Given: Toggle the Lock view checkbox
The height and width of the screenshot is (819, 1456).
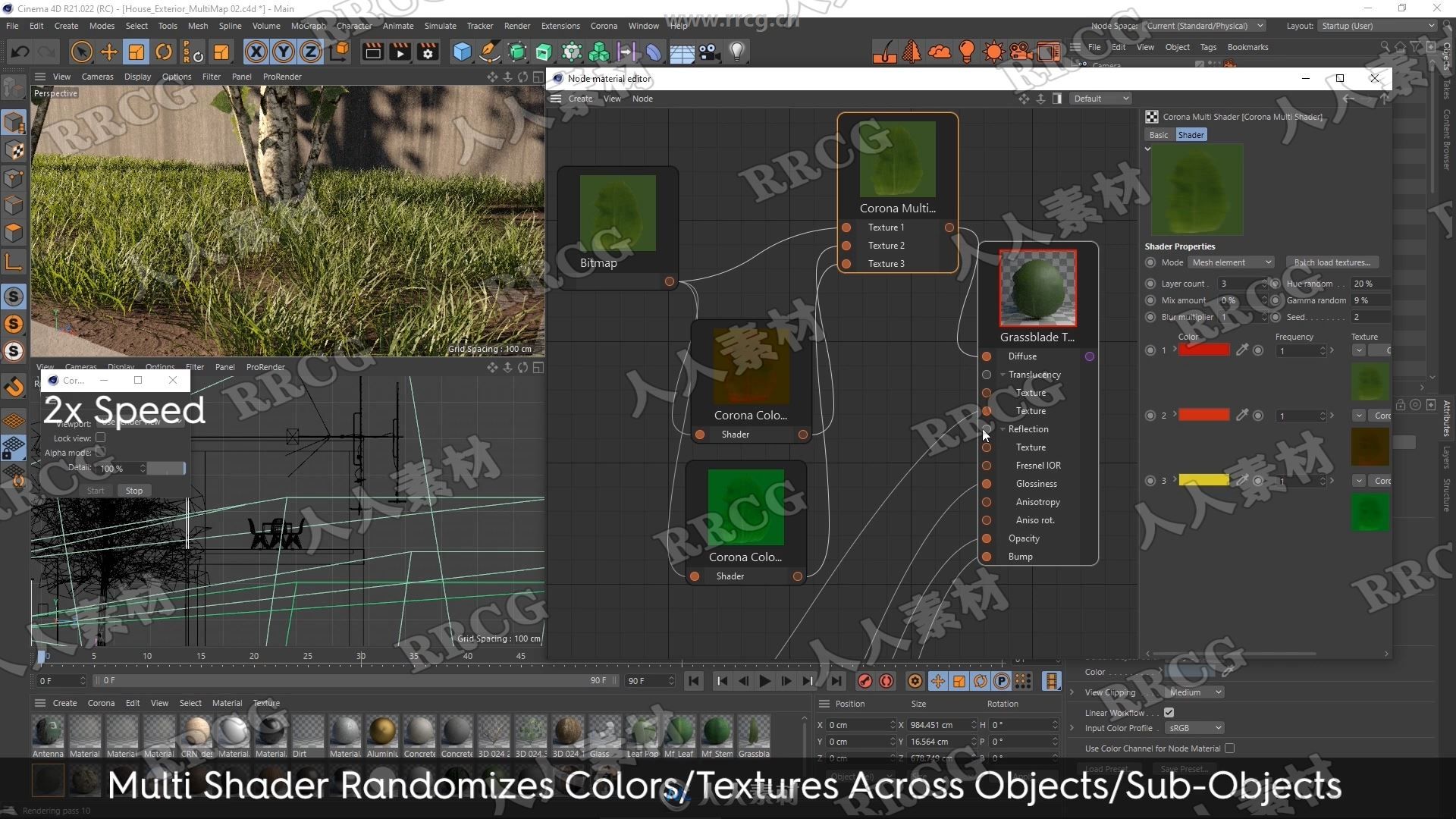Looking at the screenshot, I should coord(100,438).
